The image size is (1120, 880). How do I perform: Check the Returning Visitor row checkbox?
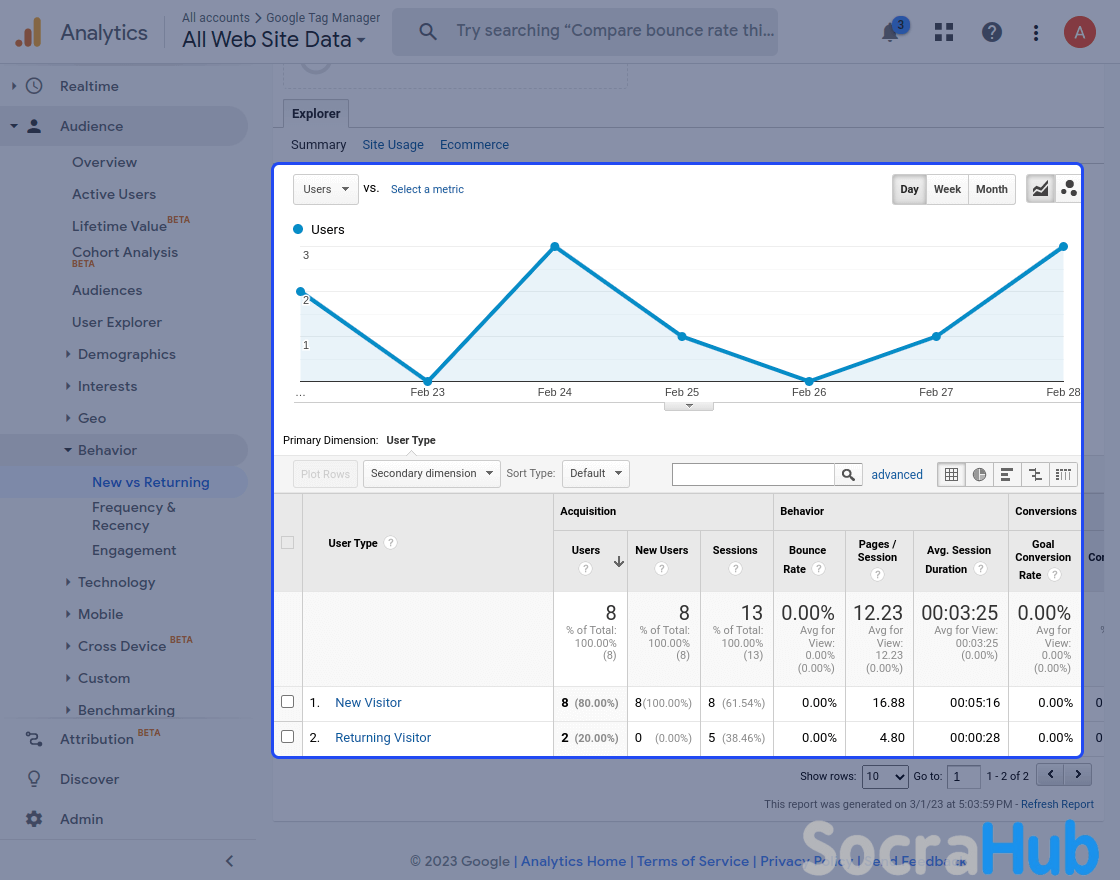click(x=288, y=737)
